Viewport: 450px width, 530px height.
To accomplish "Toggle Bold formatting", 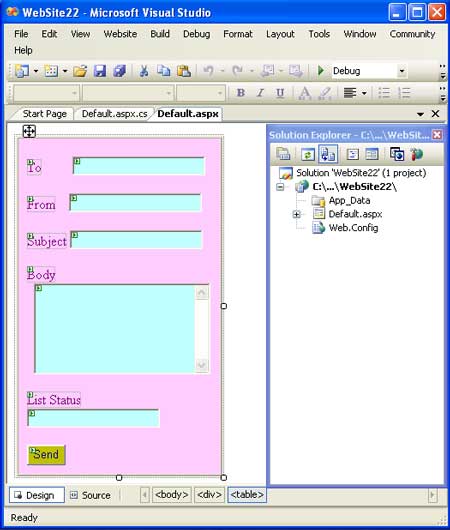I will [241, 92].
